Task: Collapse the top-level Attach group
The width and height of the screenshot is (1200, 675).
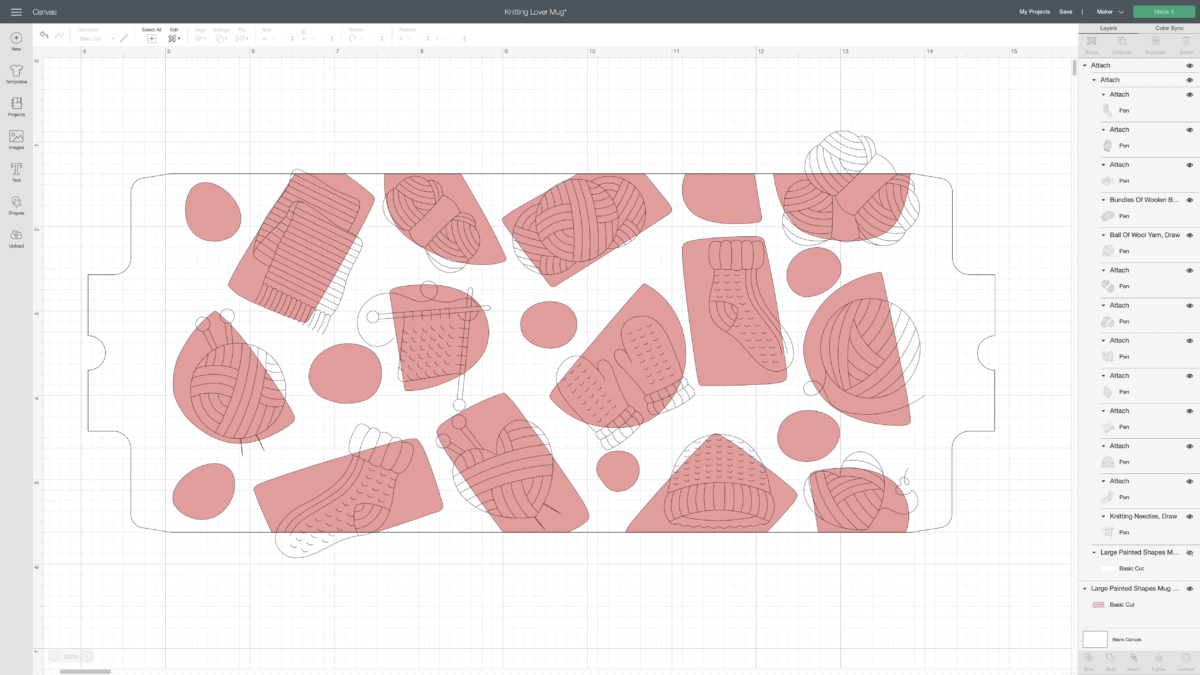Action: click(1085, 65)
